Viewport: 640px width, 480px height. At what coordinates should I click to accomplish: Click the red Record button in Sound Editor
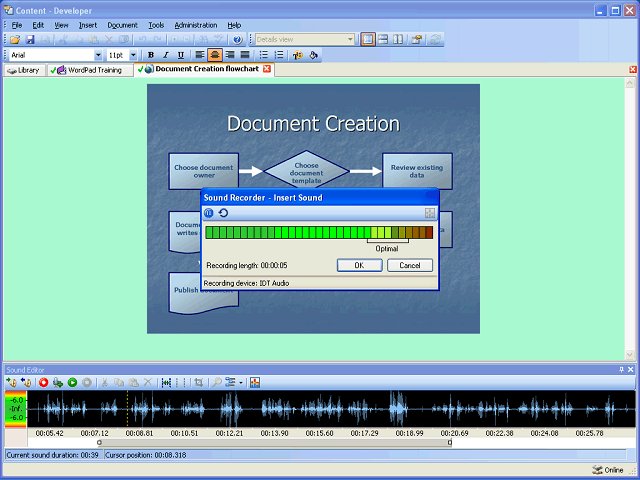[x=43, y=382]
